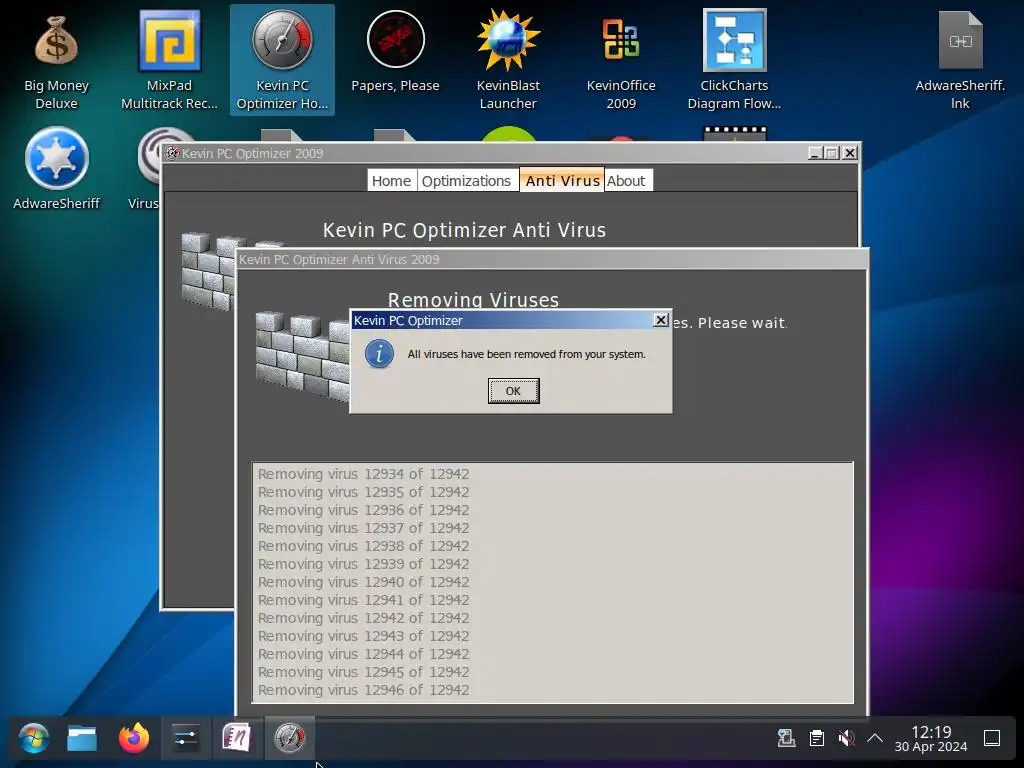Viewport: 1024px width, 768px height.
Task: Click the brick firewall image in Removing Viruses window
Action: pos(302,357)
